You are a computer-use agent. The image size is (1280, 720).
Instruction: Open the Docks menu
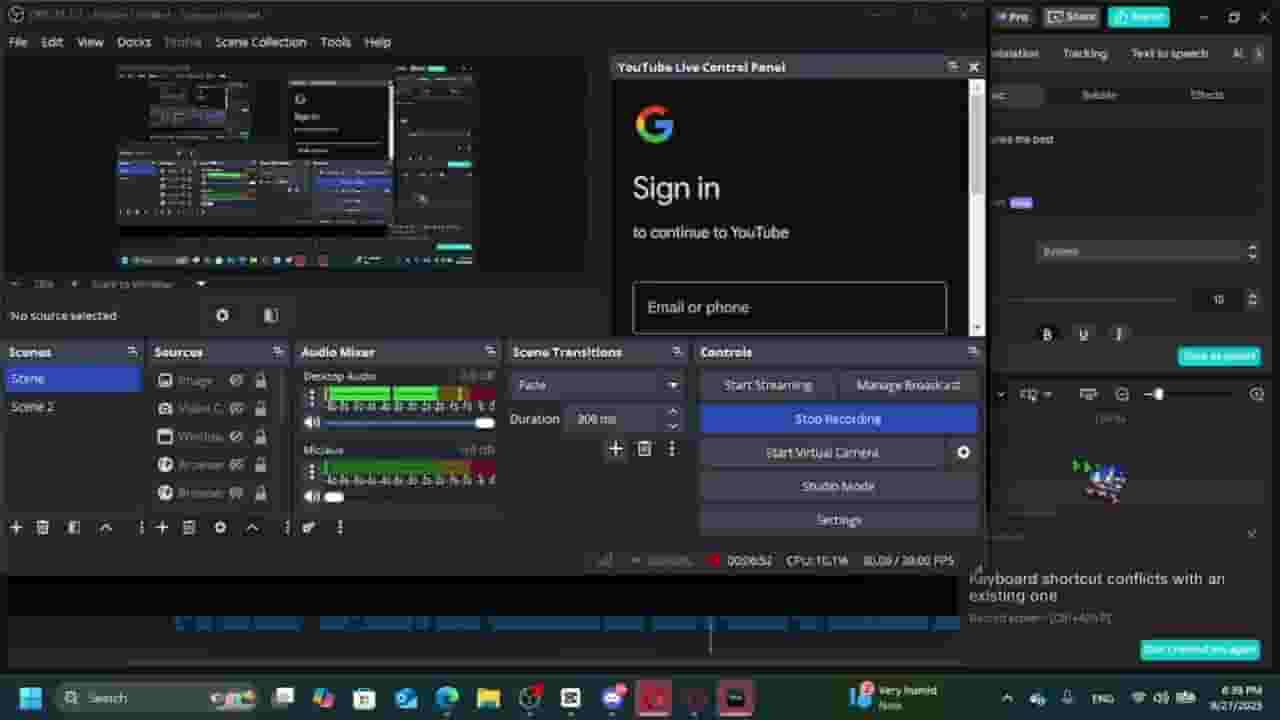click(134, 42)
